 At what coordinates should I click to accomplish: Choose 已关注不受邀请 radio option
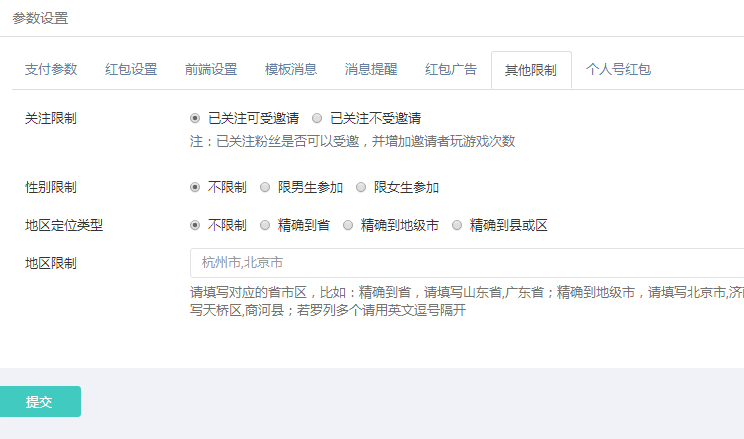pyautogui.click(x=317, y=118)
